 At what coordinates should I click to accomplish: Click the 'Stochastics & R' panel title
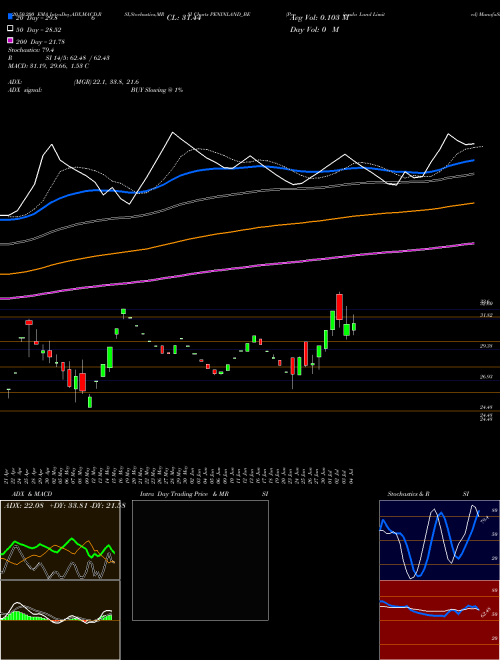point(408,494)
